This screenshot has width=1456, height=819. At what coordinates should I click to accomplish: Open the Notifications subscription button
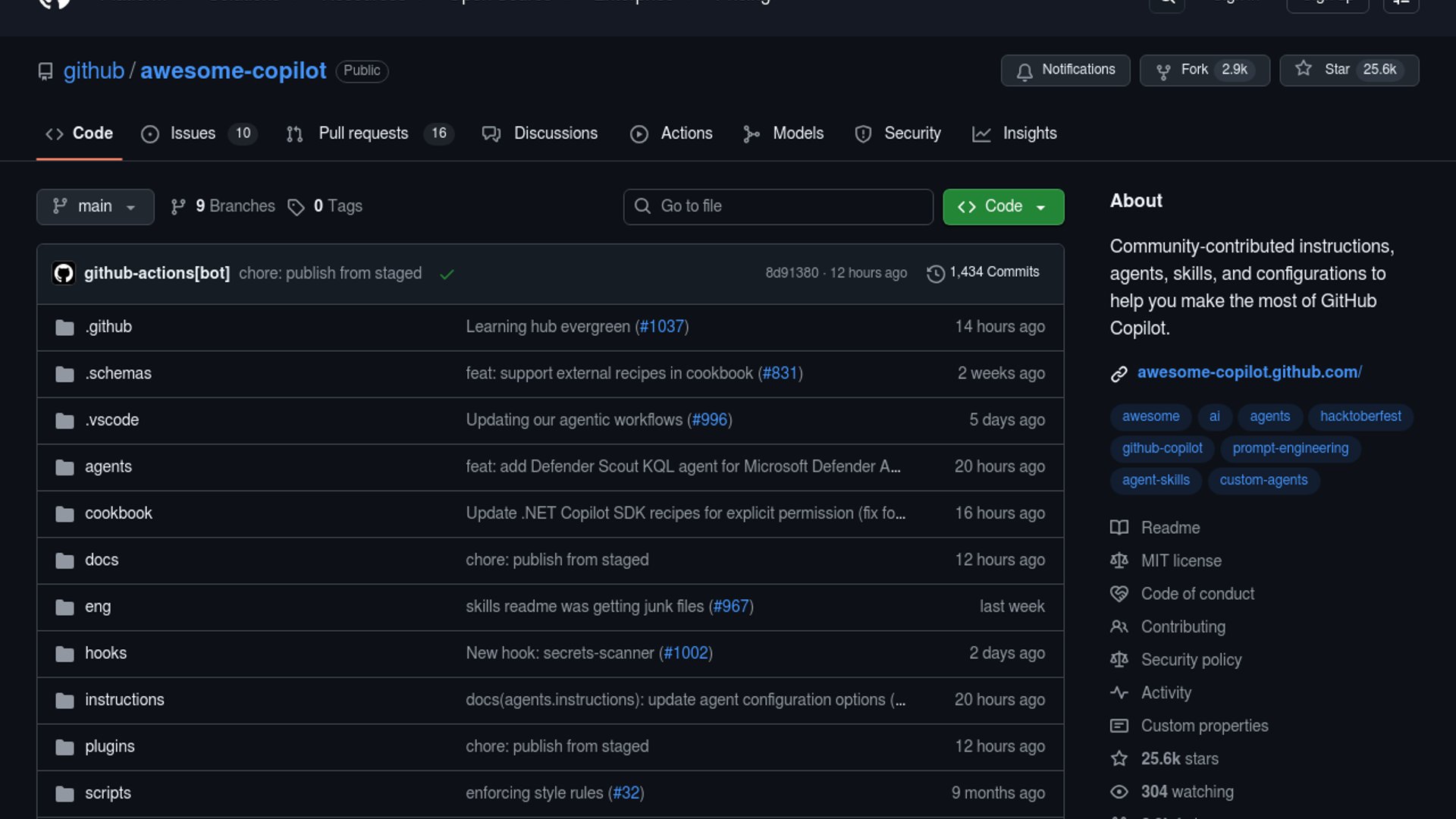(x=1065, y=70)
